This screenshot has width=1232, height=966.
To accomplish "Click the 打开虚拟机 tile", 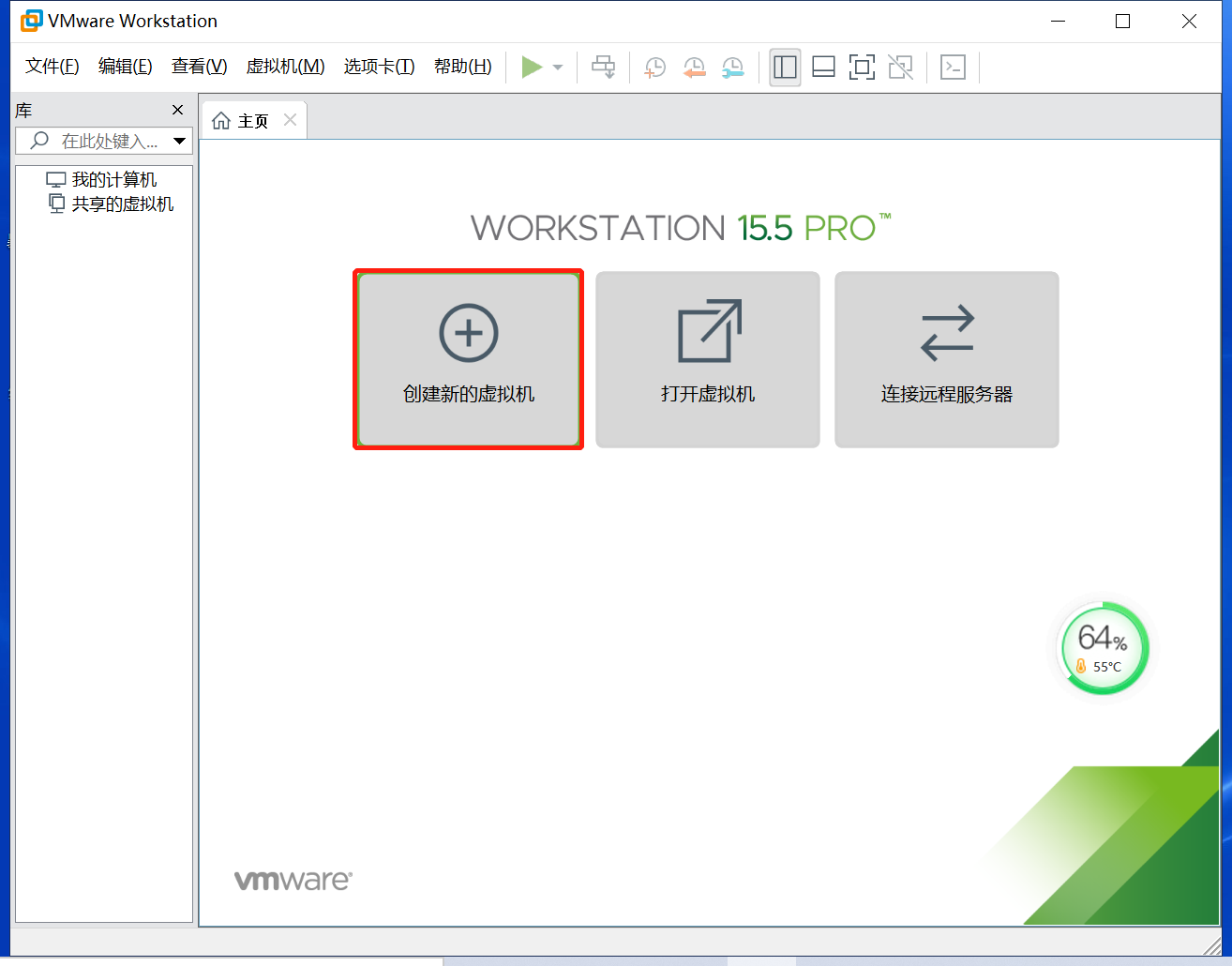I will tap(708, 359).
